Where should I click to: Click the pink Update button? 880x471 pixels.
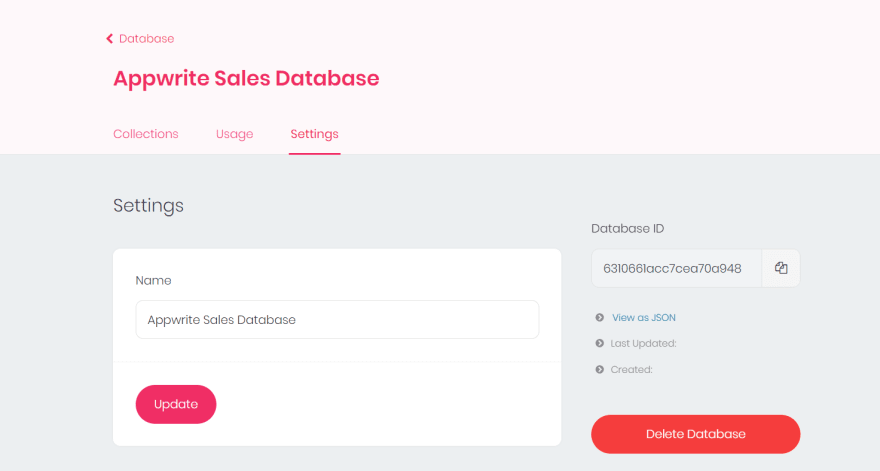coord(176,404)
